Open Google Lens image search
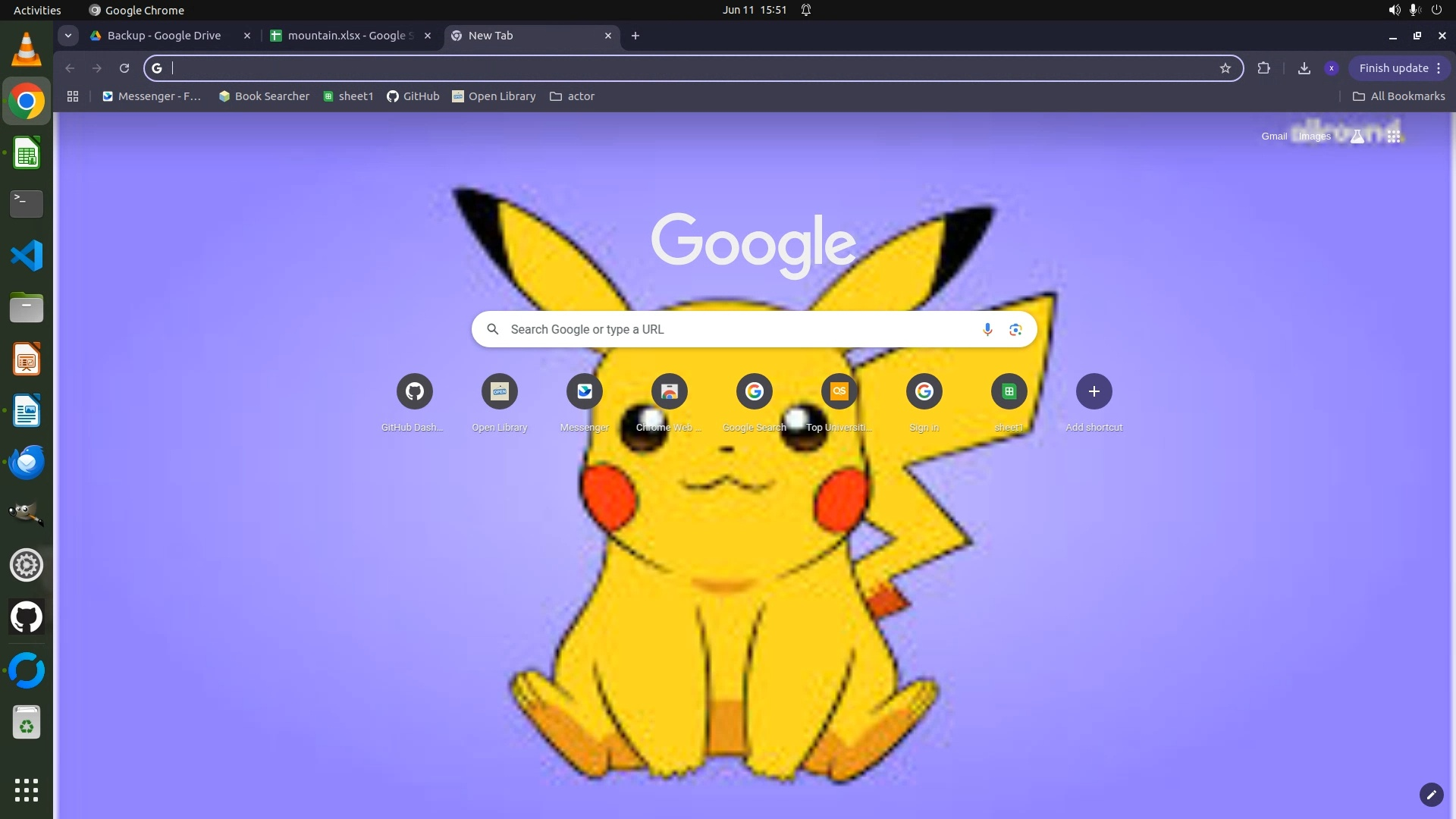This screenshot has height=819, width=1456. tap(1015, 329)
